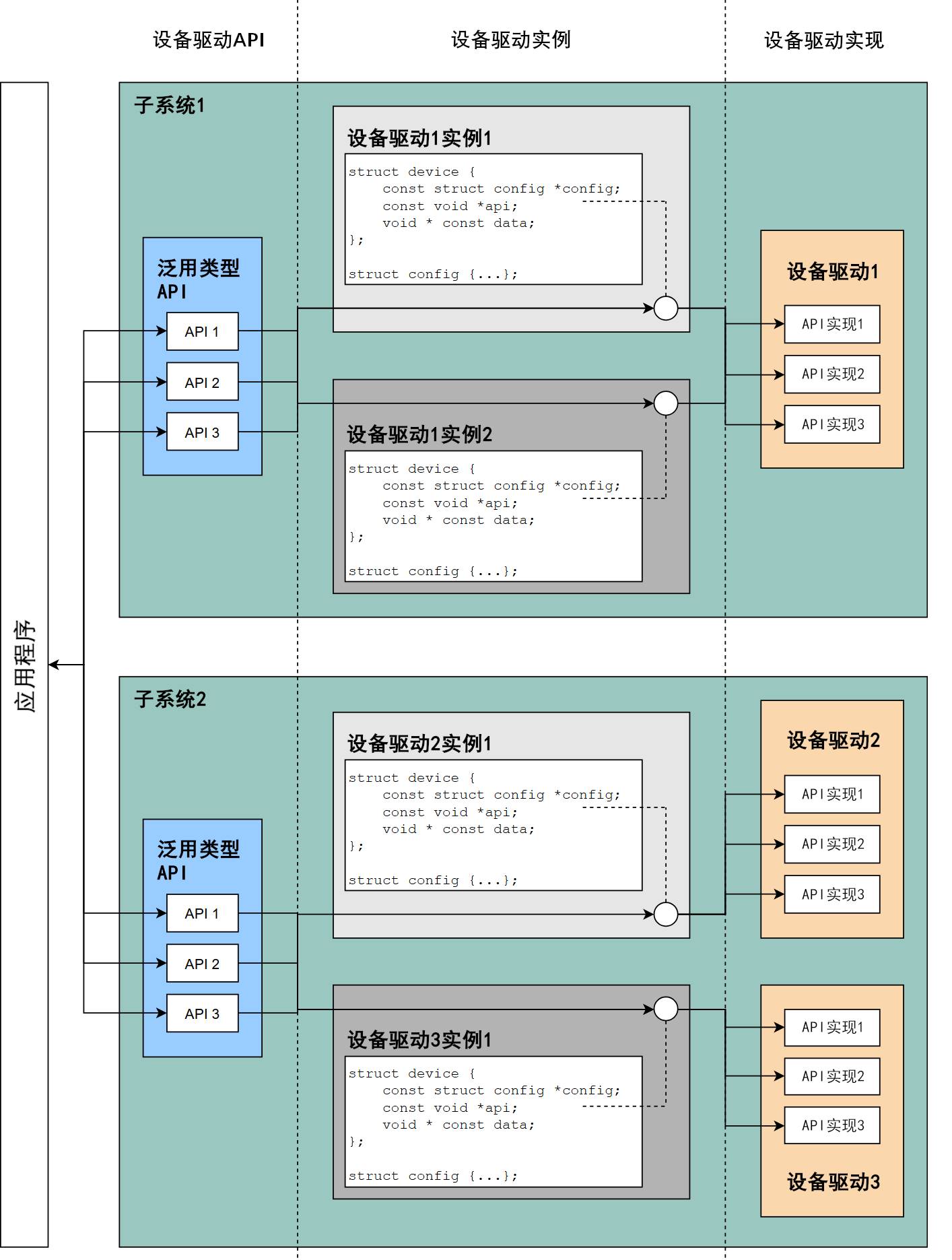Click the API 1 box in 子系统1
Viewport: 952px width, 1260px height.
(202, 331)
